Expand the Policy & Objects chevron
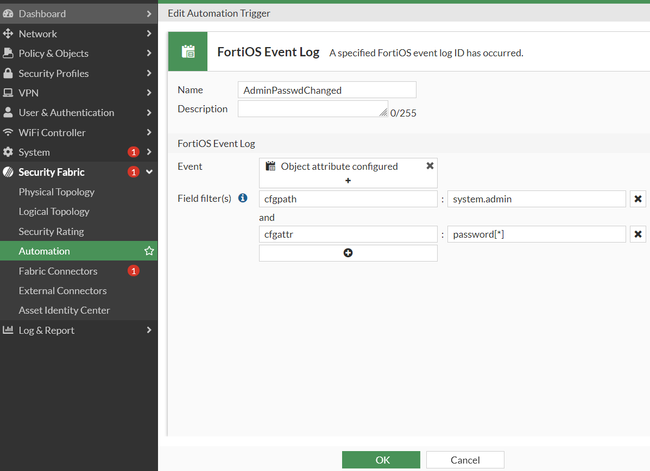650x471 pixels. [149, 53]
